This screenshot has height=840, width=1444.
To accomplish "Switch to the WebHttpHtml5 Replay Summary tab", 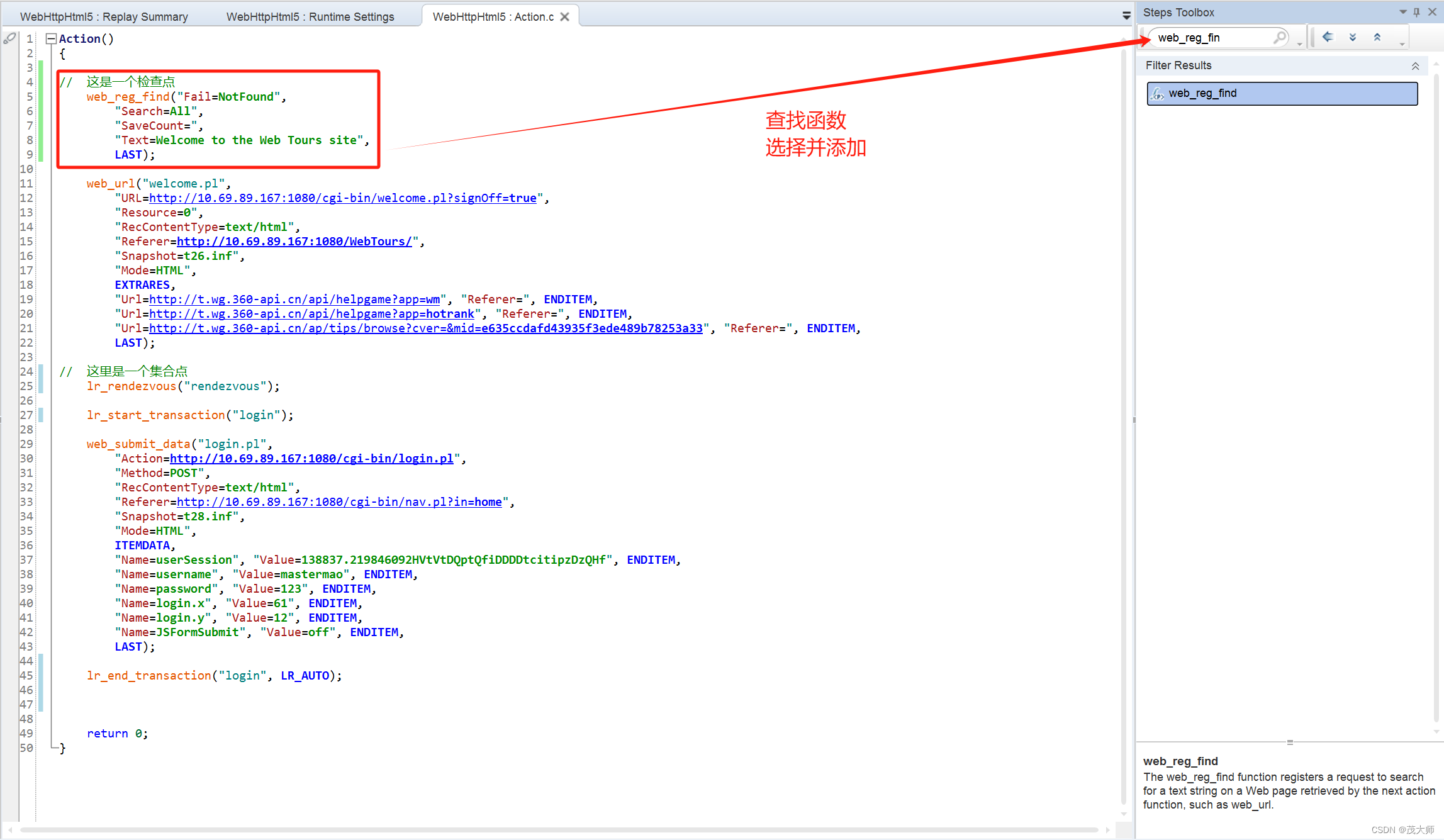I will coord(104,16).
